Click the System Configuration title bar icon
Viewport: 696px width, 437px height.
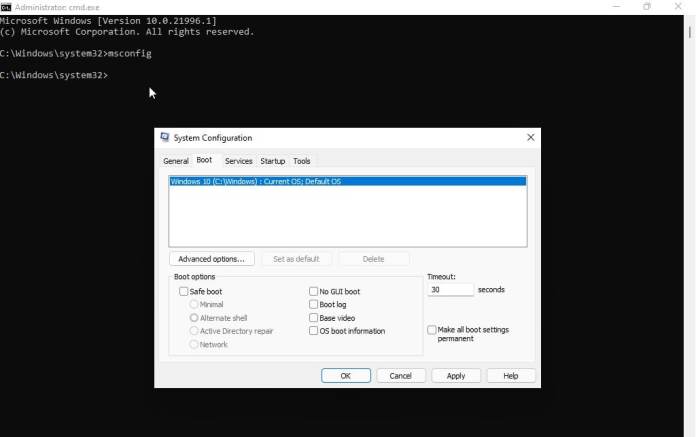(165, 137)
